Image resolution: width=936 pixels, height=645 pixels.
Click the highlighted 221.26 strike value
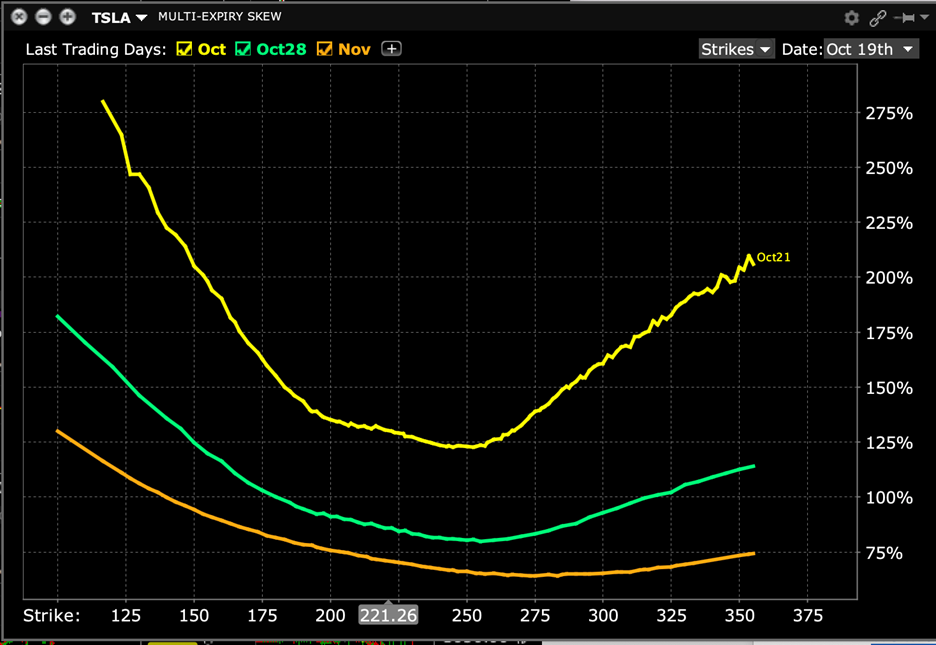tap(388, 615)
